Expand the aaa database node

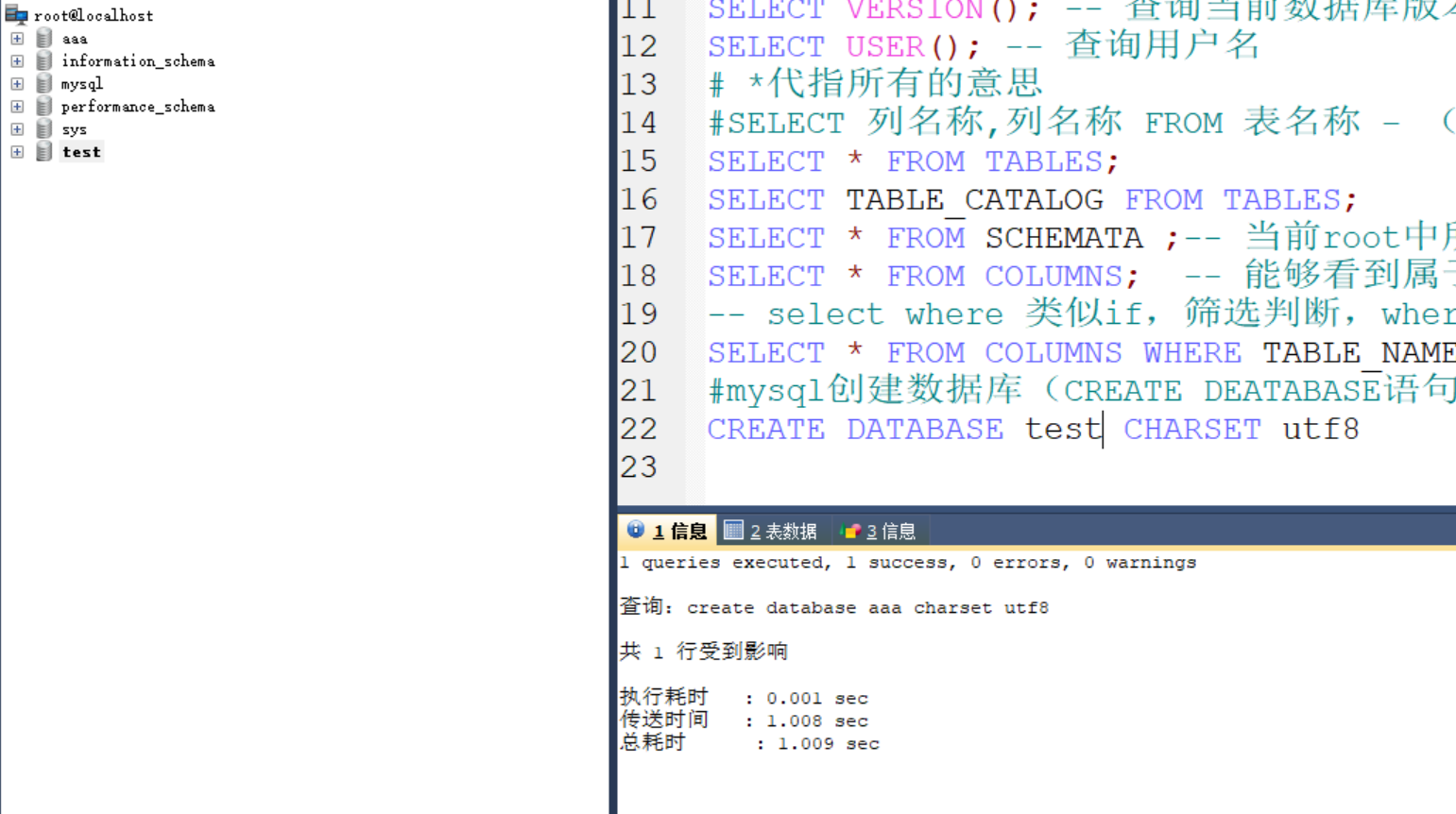[x=17, y=39]
